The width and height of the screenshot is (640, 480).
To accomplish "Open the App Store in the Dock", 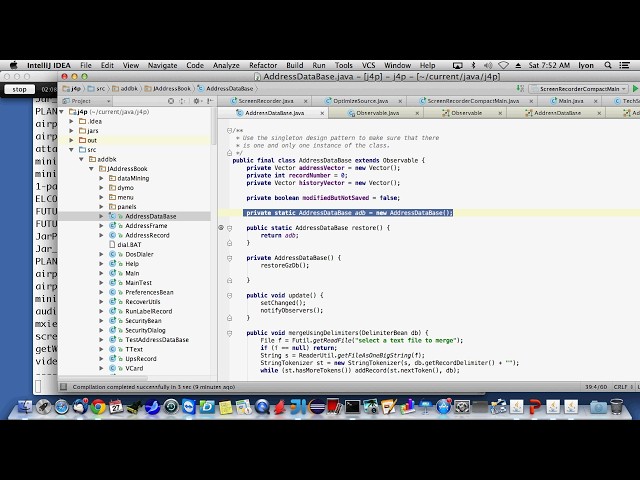I will point(443,407).
